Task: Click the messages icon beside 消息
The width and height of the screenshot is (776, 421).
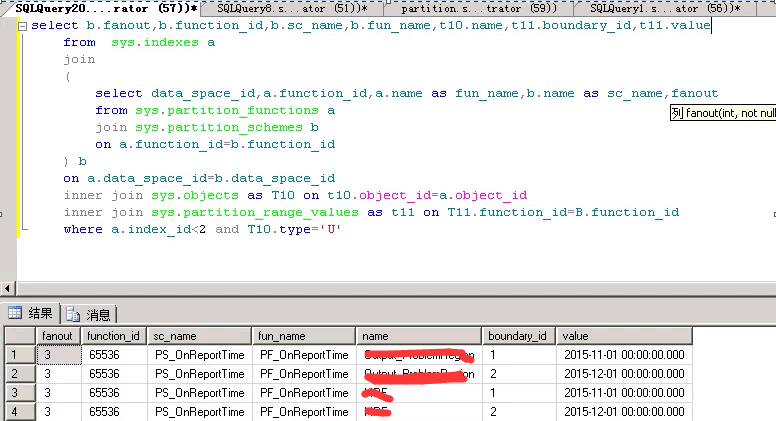Action: click(73, 314)
